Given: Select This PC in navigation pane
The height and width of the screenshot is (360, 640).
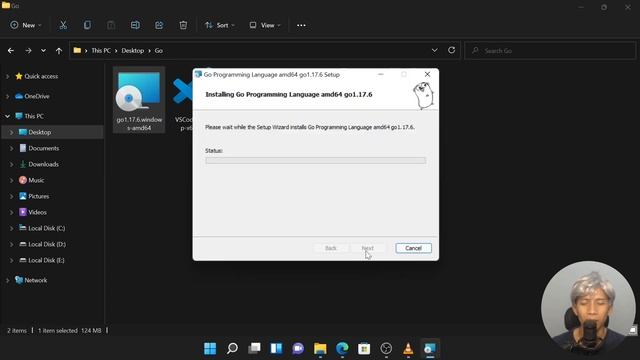Looking at the screenshot, I should tap(34, 116).
